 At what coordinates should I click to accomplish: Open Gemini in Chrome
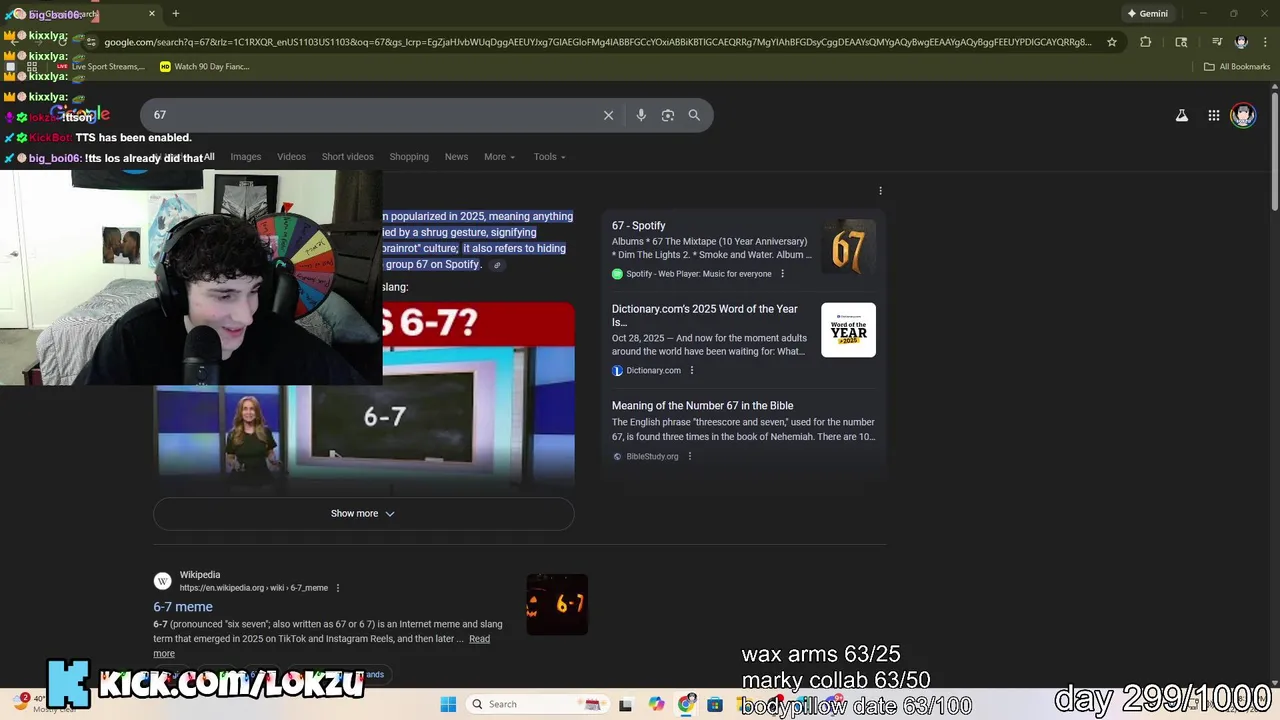[1147, 13]
